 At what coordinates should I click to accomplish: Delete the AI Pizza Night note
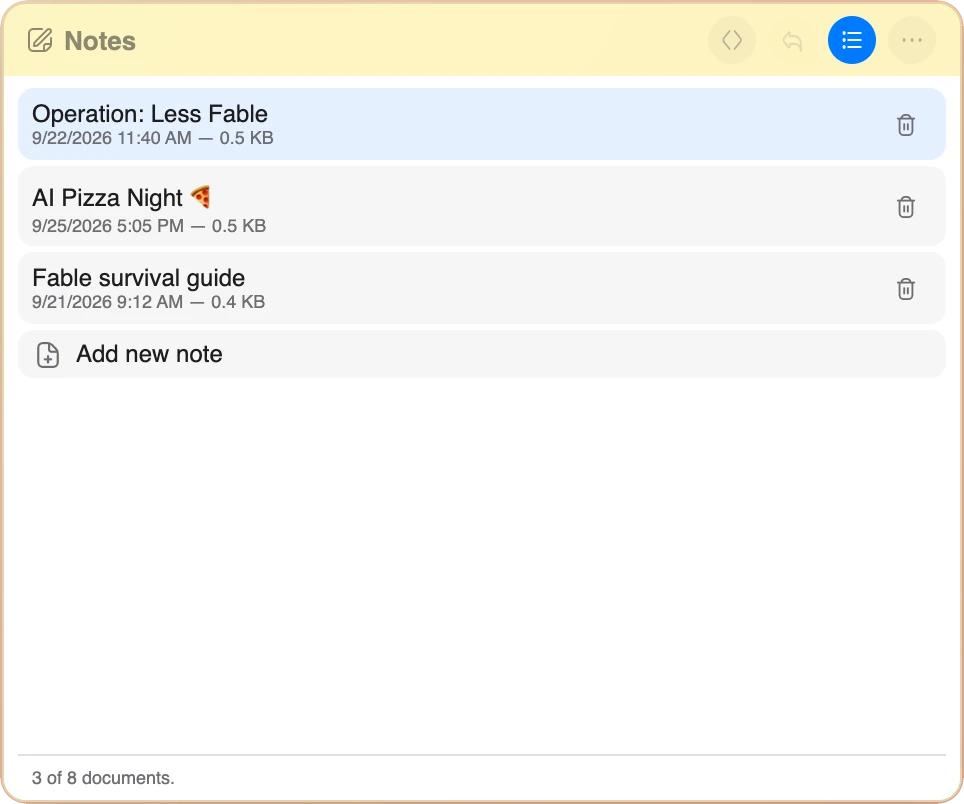click(906, 207)
